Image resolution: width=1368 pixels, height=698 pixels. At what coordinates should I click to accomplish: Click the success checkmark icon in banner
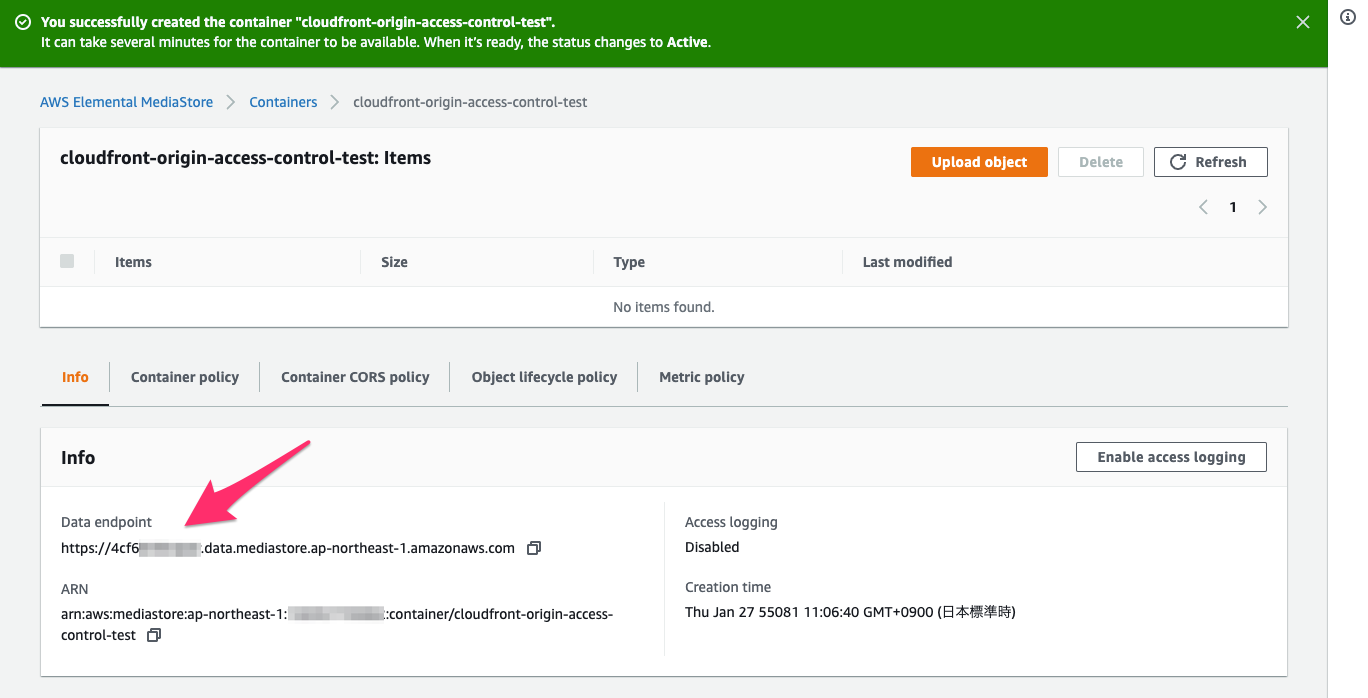click(23, 22)
